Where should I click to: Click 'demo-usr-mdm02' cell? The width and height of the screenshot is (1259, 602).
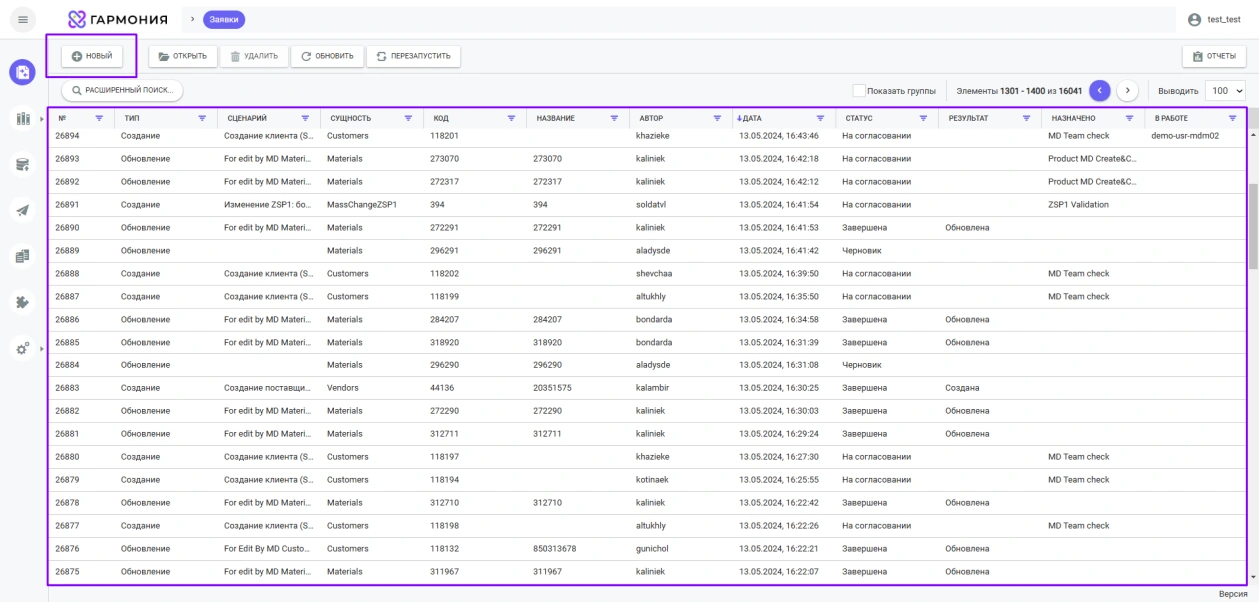(1185, 135)
